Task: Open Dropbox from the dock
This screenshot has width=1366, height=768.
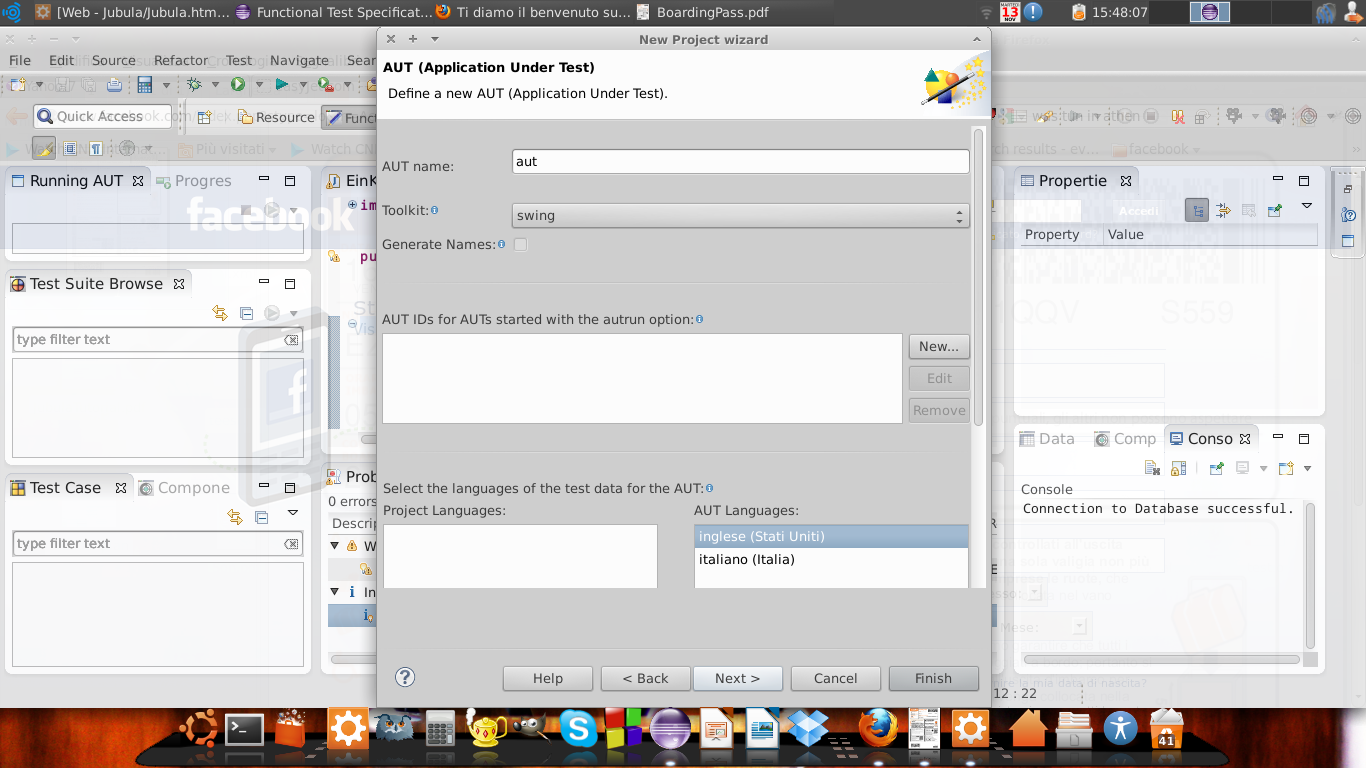Action: point(806,728)
